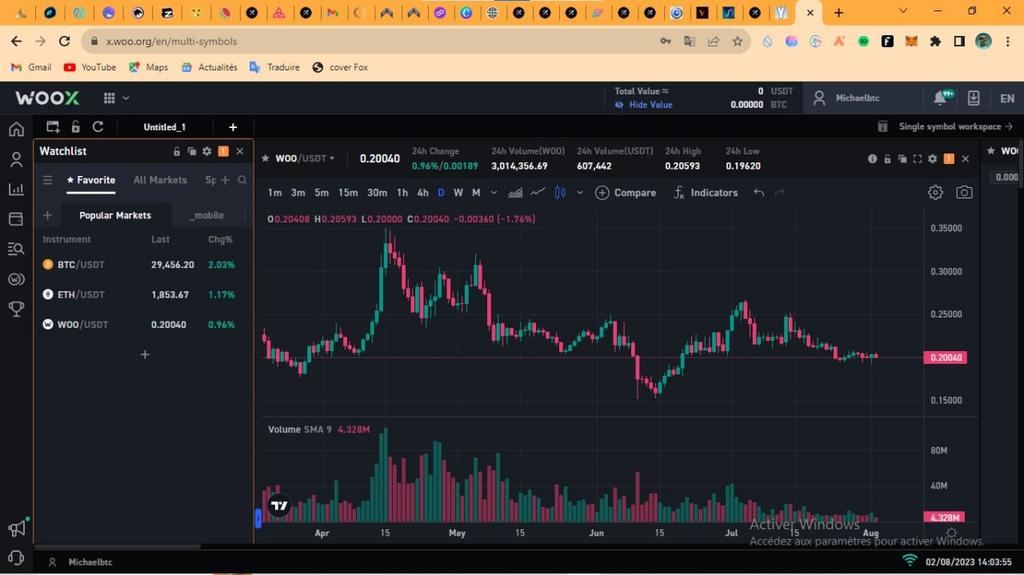Open the apps grid dropdown
This screenshot has width=1024, height=575.
116,98
